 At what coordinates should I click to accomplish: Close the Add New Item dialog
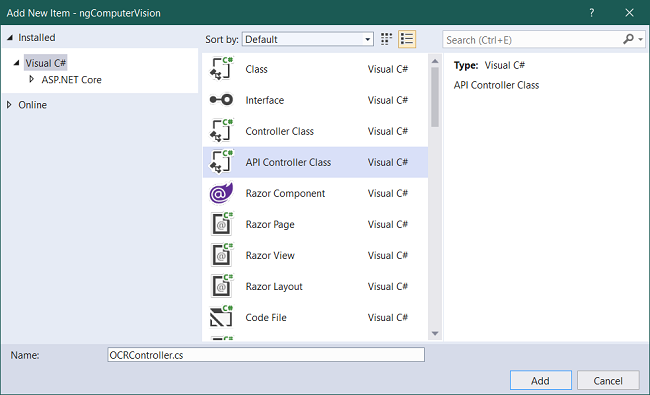(629, 13)
